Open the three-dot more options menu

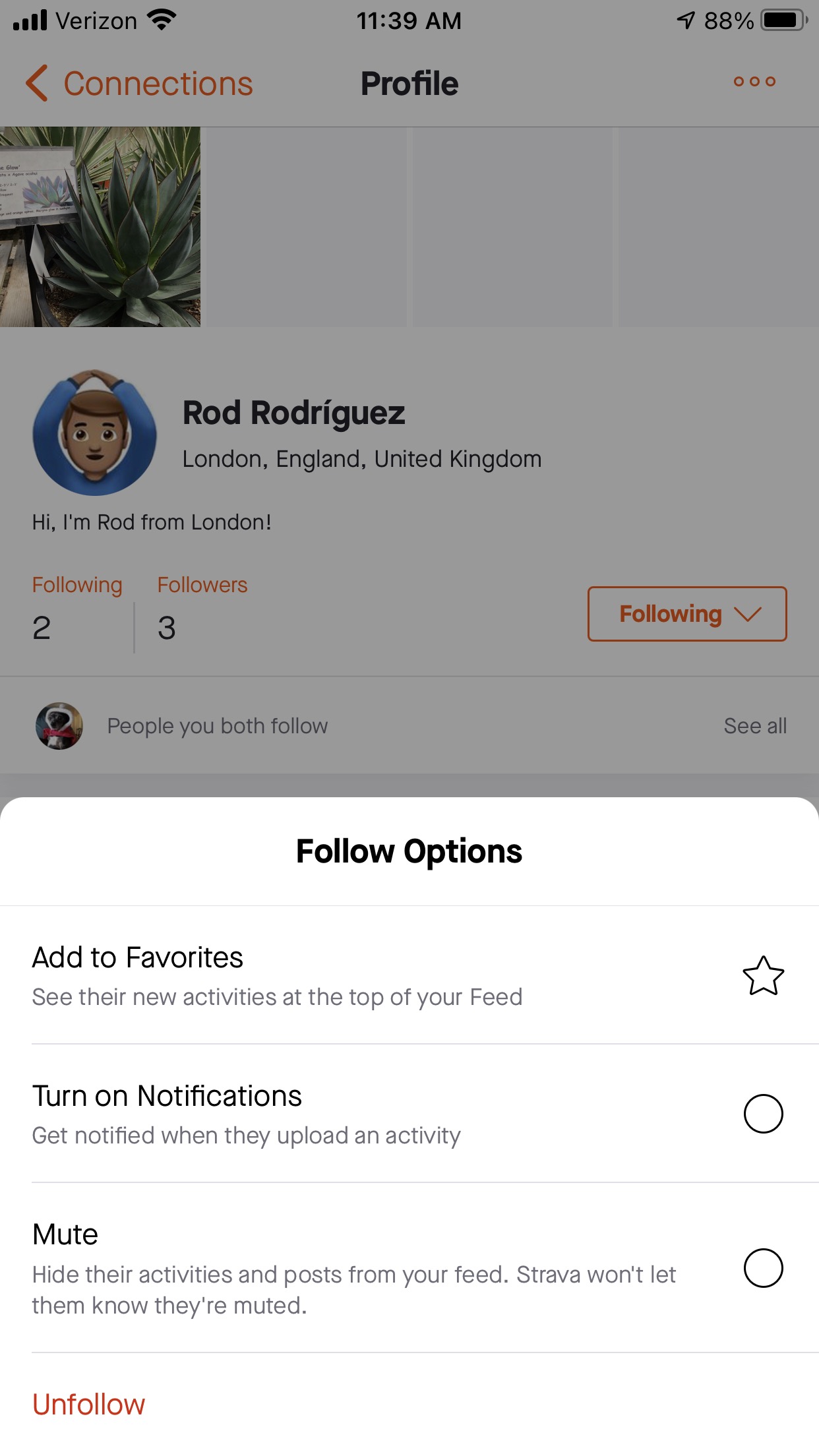[x=754, y=82]
